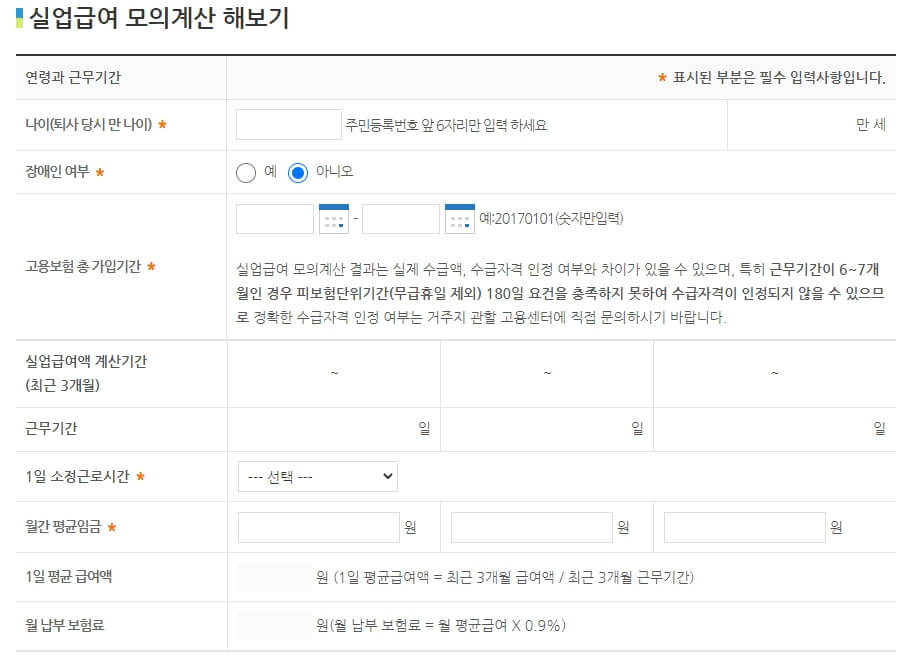Click the example date hint text 예:20170101
Viewport: 921px width, 668px height.
[551, 218]
